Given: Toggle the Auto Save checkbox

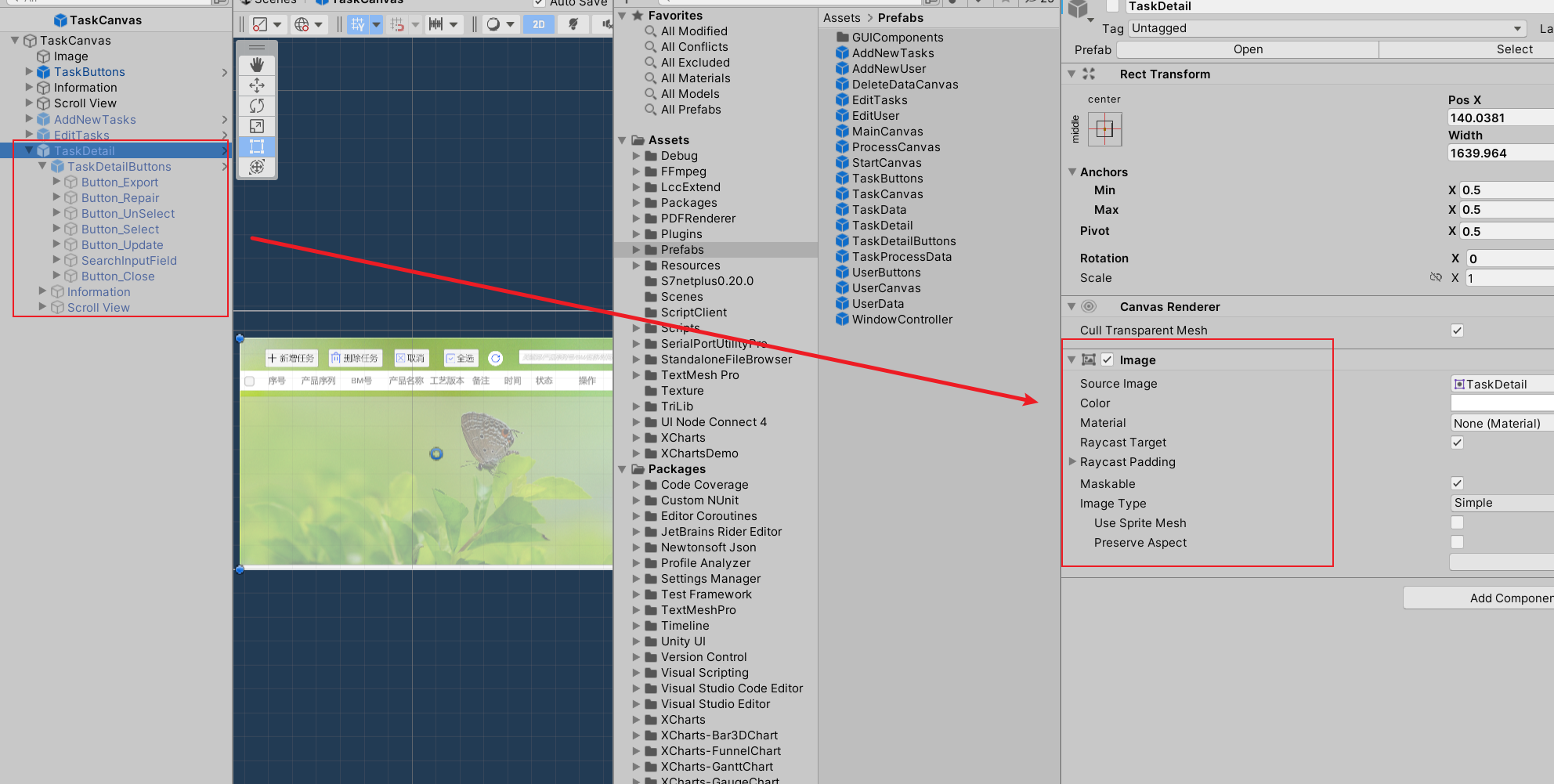Looking at the screenshot, I should pos(539,3).
